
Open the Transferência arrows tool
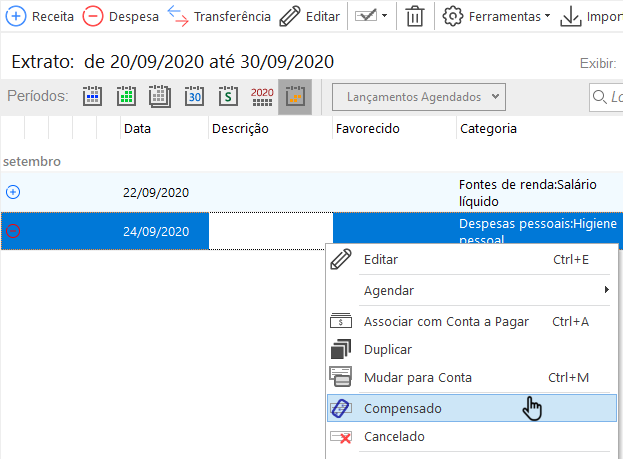[177, 16]
